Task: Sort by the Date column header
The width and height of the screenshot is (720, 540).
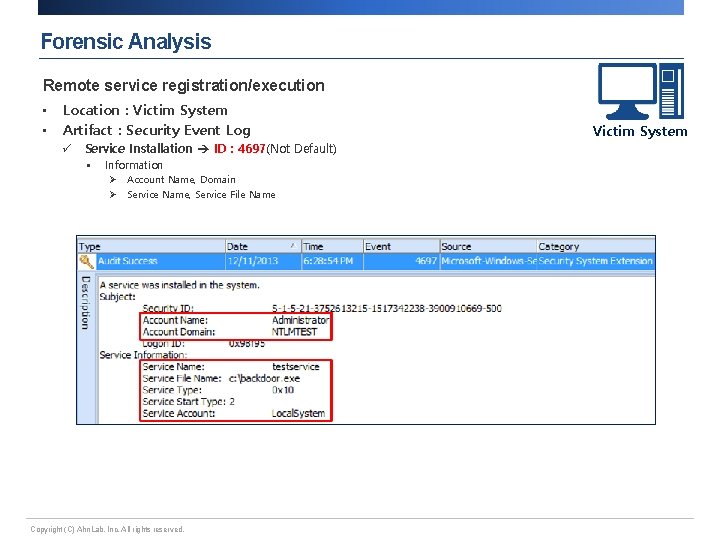Action: [x=263, y=246]
